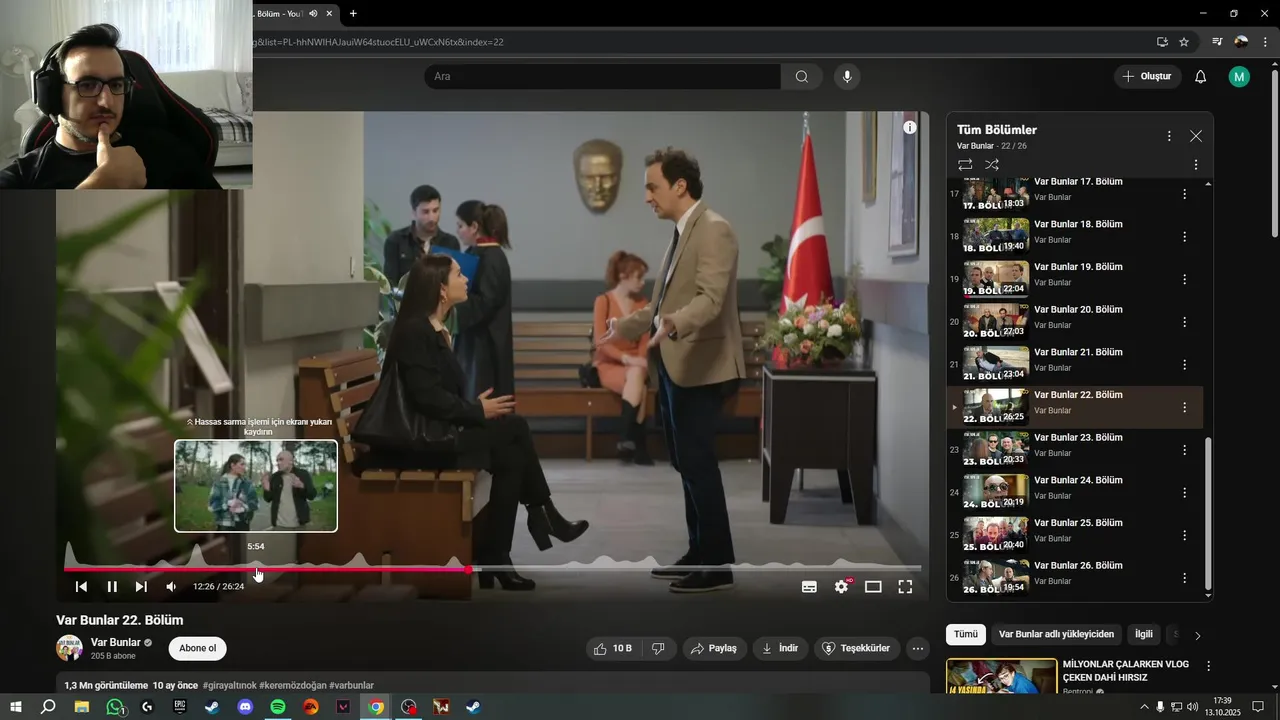Image resolution: width=1280 pixels, height=720 pixels.
Task: Click the 5:54 seek preview thumbnail
Action: click(256, 486)
